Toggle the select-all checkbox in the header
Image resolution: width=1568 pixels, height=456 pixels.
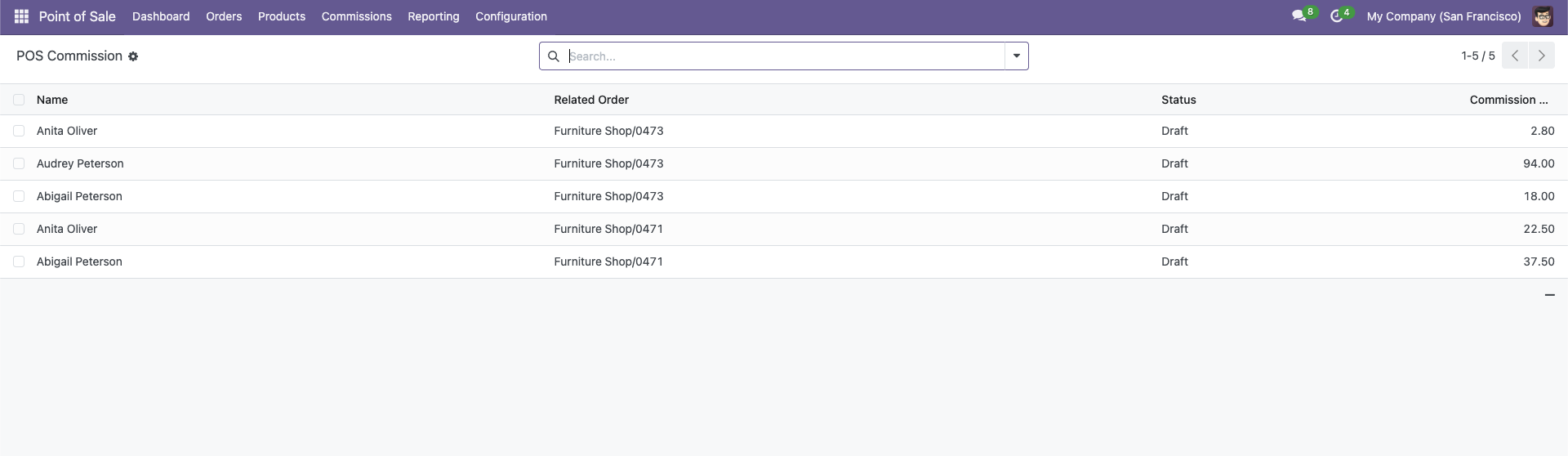(19, 100)
